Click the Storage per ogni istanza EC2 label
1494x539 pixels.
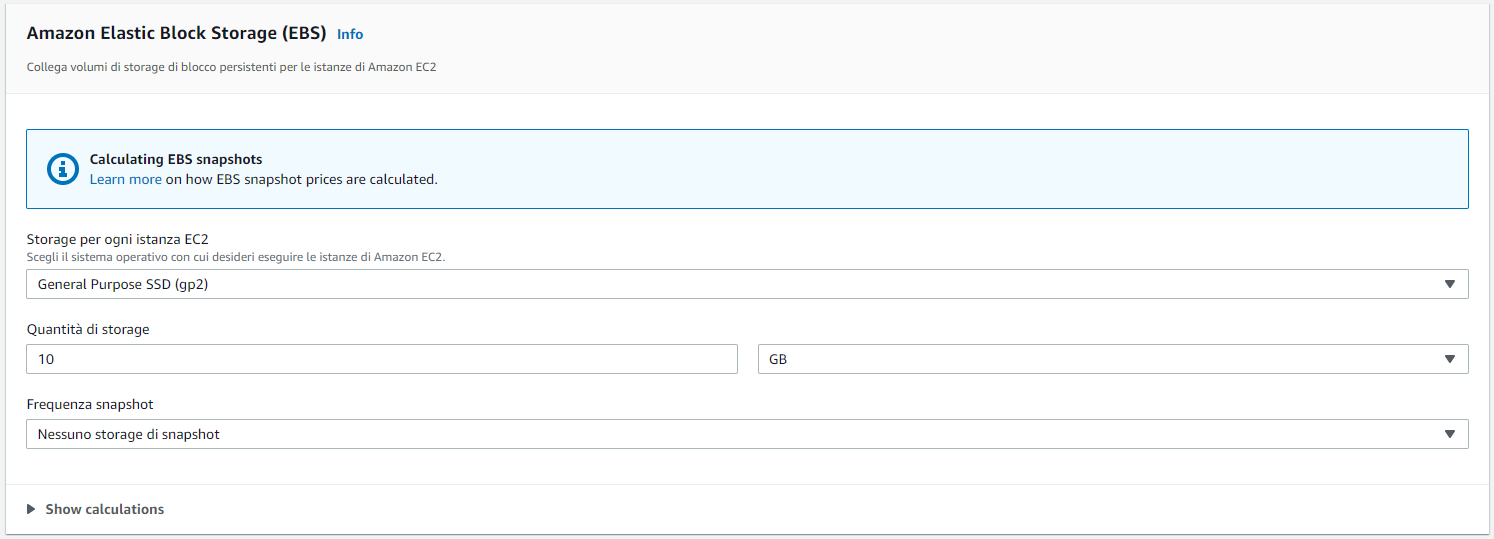point(117,239)
